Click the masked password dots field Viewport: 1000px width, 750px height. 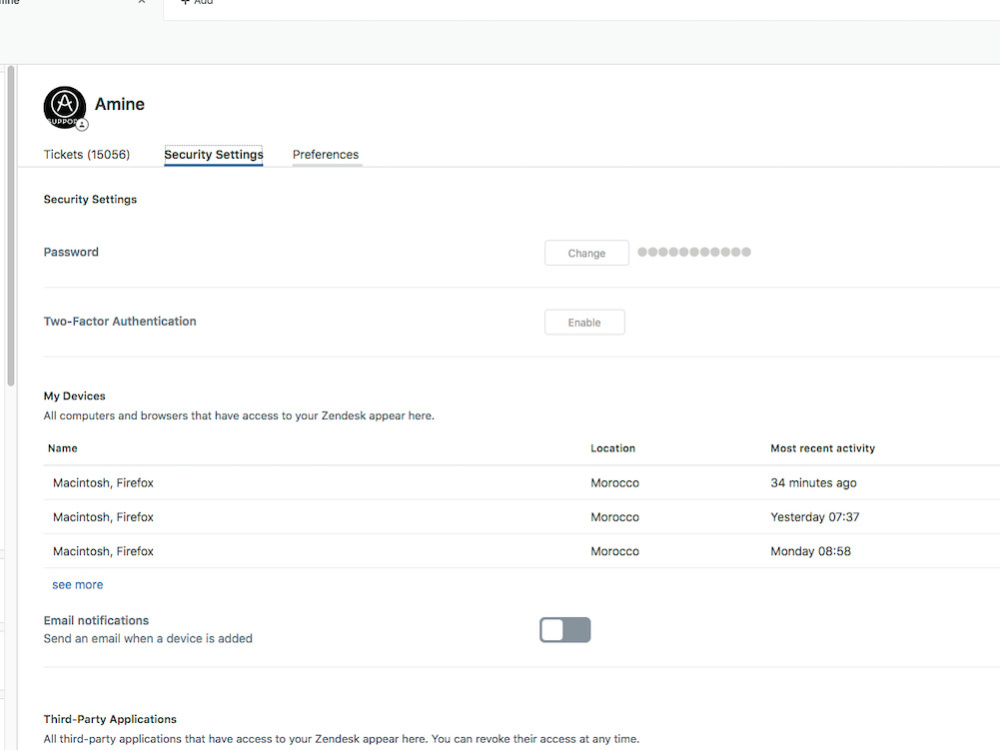[x=695, y=252]
